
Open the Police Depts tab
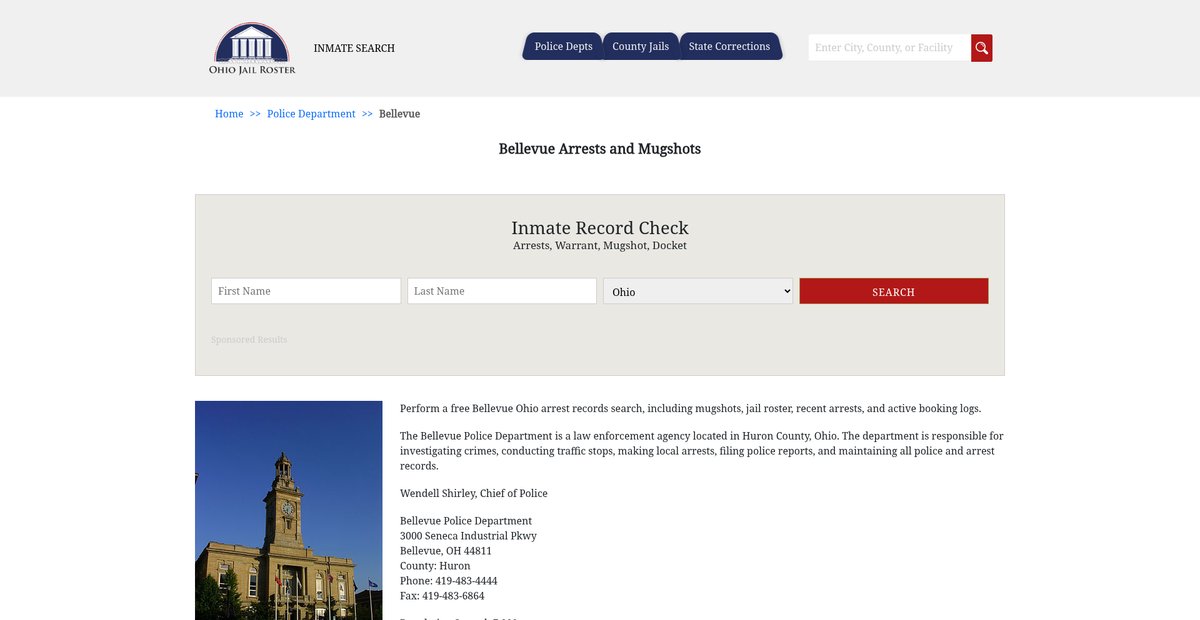pyautogui.click(x=563, y=47)
